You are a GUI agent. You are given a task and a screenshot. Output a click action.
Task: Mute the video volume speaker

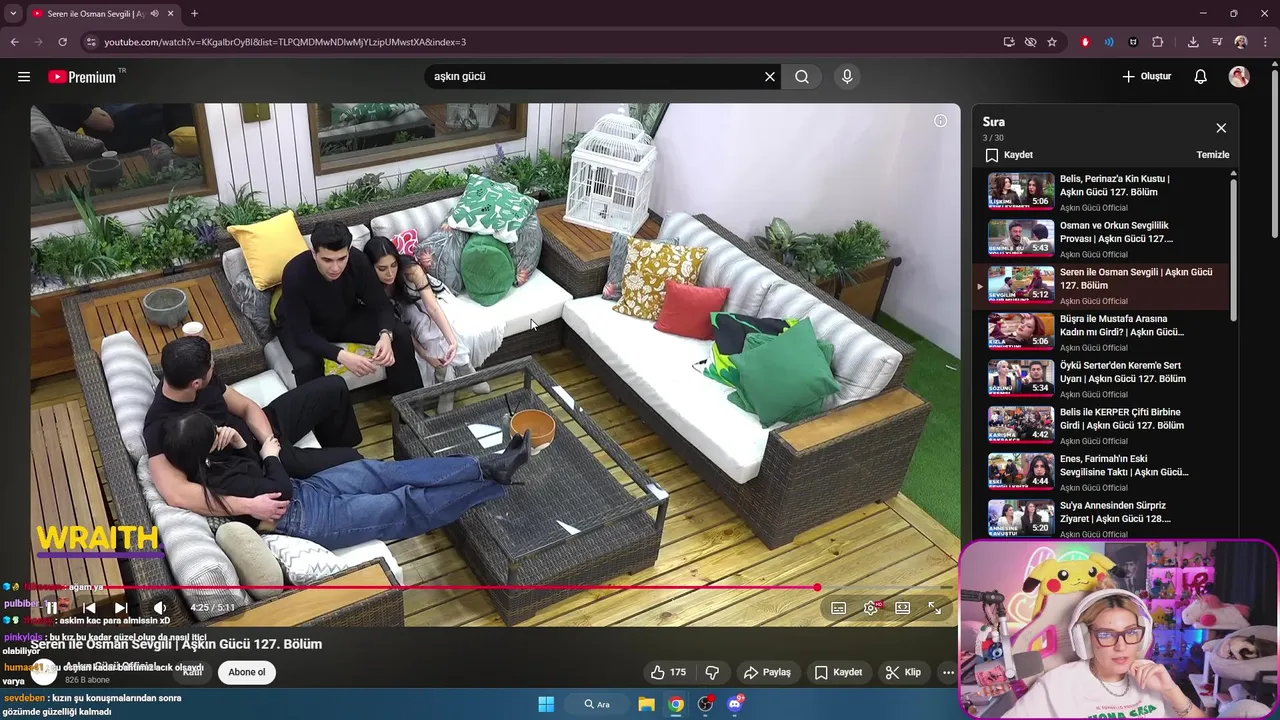pos(160,607)
